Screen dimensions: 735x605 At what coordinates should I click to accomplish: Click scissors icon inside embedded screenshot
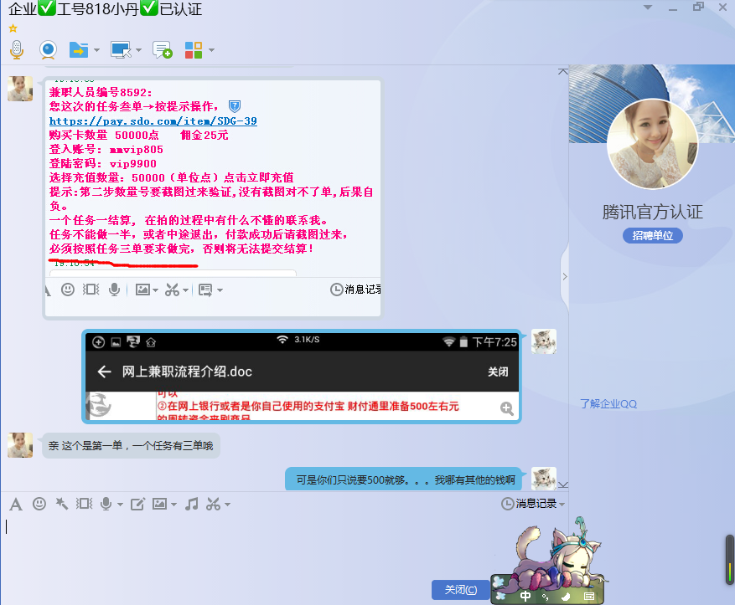(x=172, y=290)
